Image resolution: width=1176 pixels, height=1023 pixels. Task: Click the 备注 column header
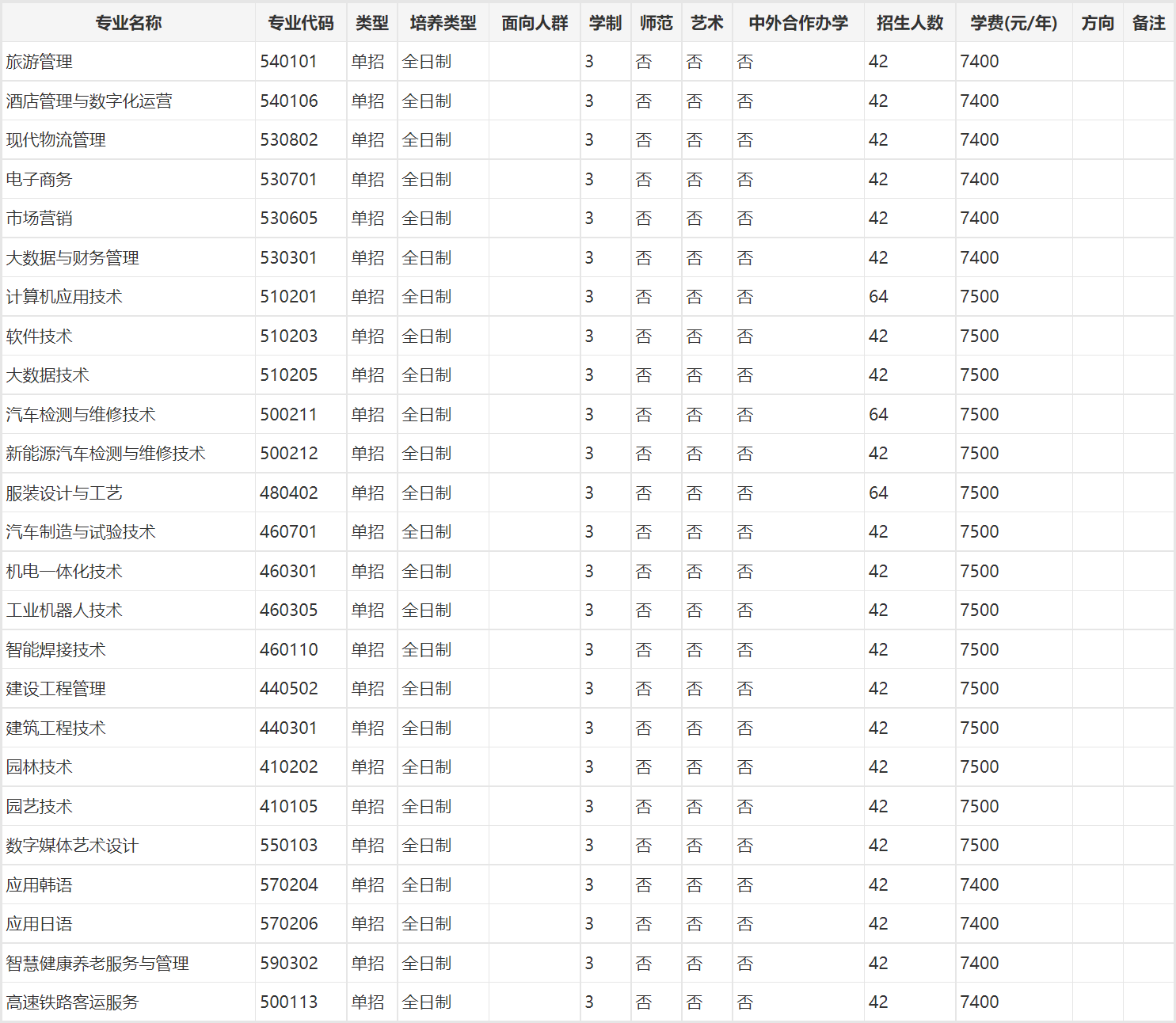(1148, 23)
